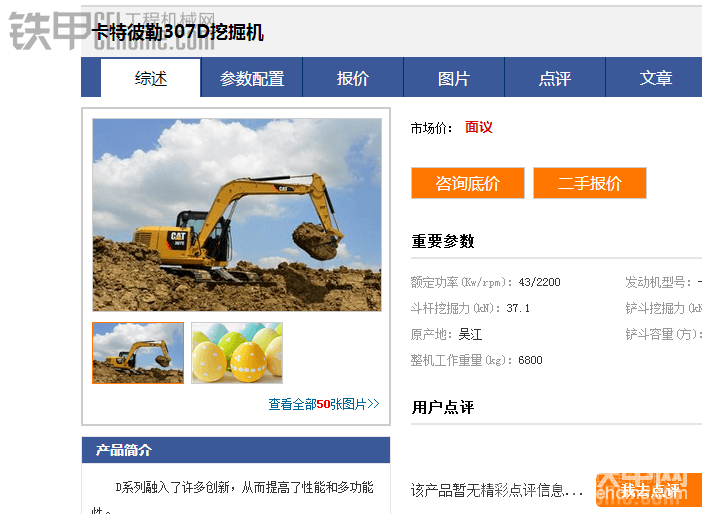Click the 重要参数 heading

point(443,241)
